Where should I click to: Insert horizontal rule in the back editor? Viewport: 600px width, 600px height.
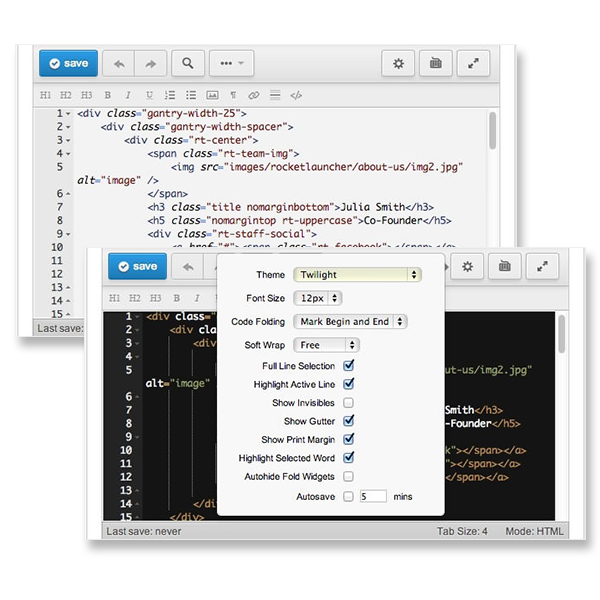click(275, 95)
